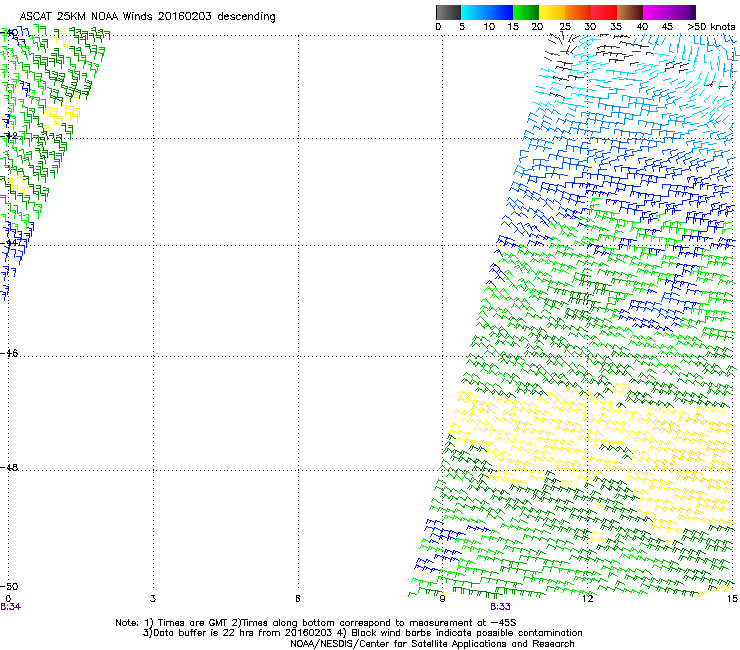Screen dimensions: 740x650
Task: Click the latitude axis label '-48'
Action: [9, 467]
